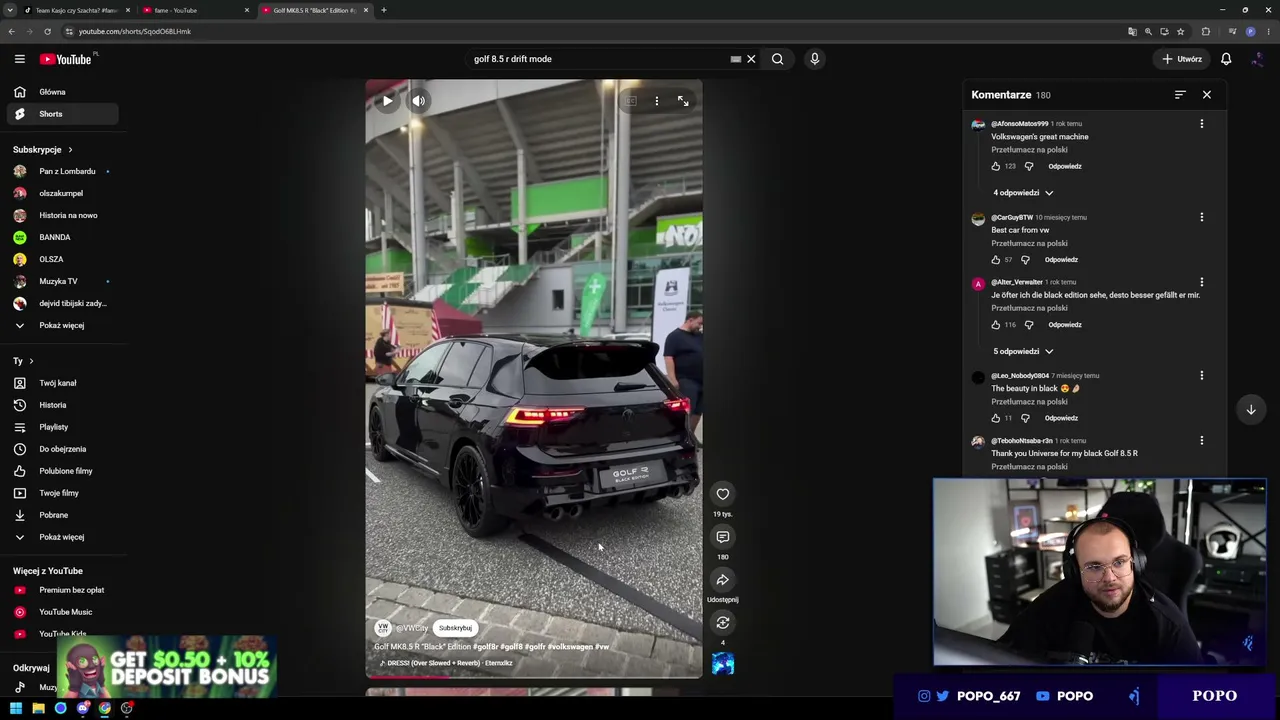Open options for @Leo_Nobody0804 comment
Screen dimensions: 1280x720
click(x=1202, y=376)
